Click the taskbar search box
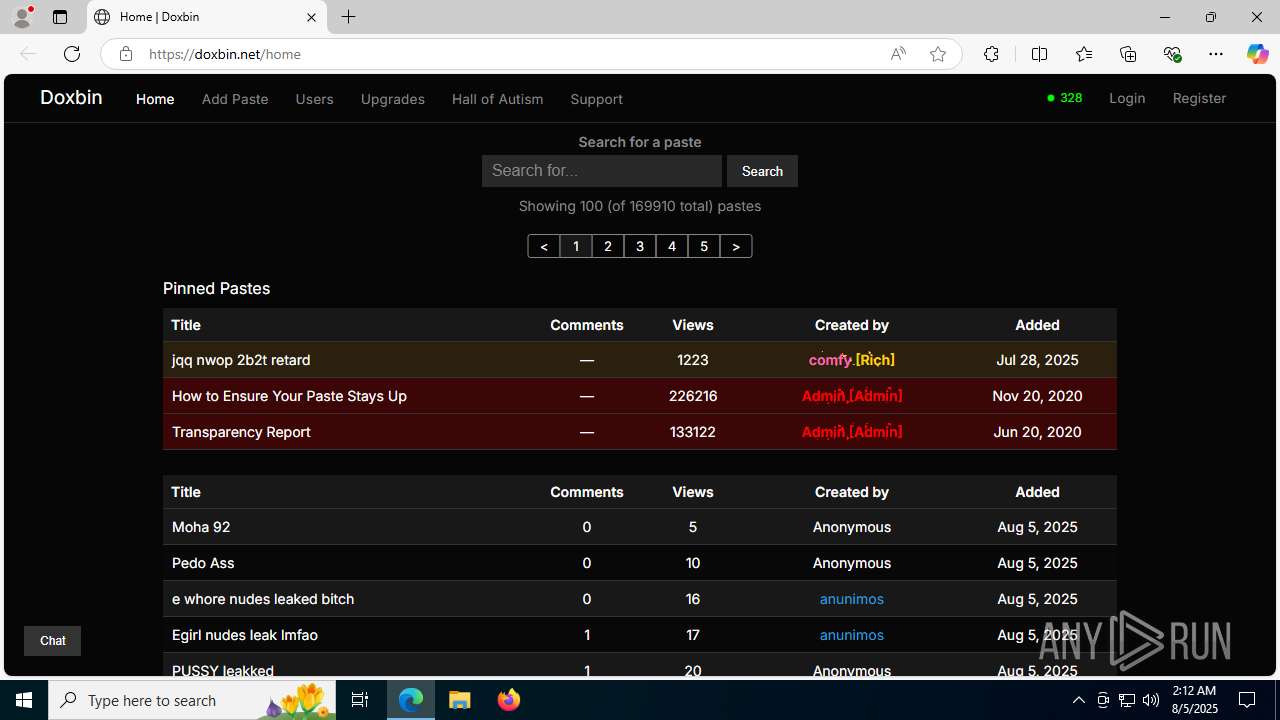 192,700
